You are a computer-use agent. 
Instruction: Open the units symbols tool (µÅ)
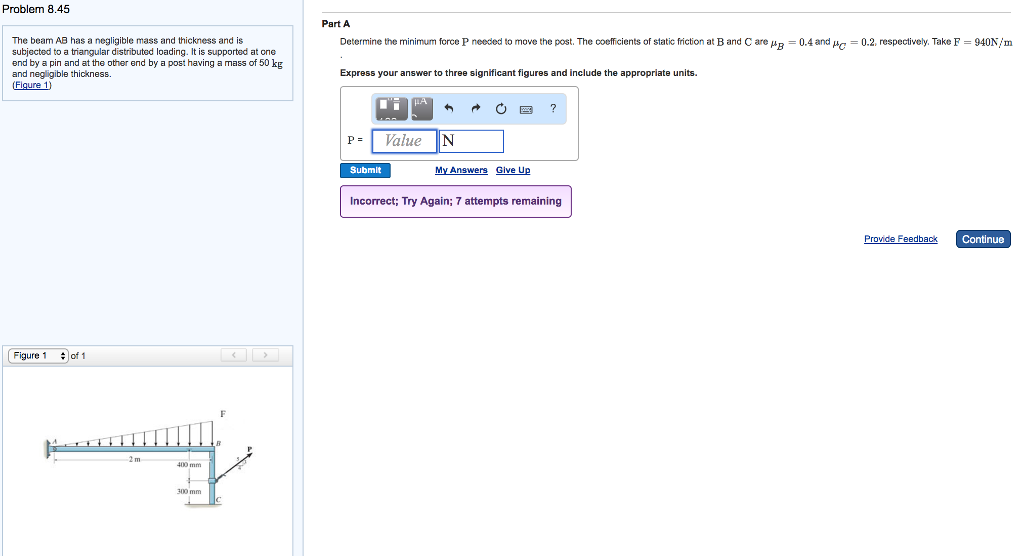click(422, 108)
